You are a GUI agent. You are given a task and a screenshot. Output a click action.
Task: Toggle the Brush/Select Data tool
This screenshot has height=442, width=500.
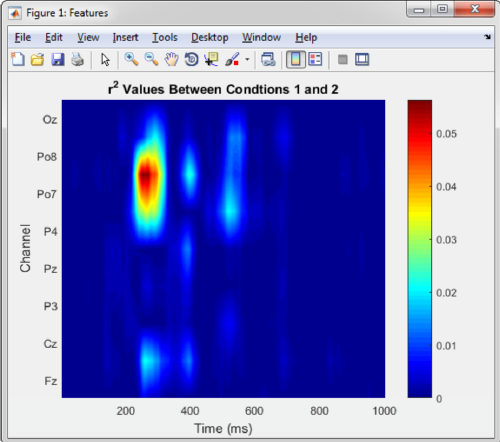tap(232, 60)
